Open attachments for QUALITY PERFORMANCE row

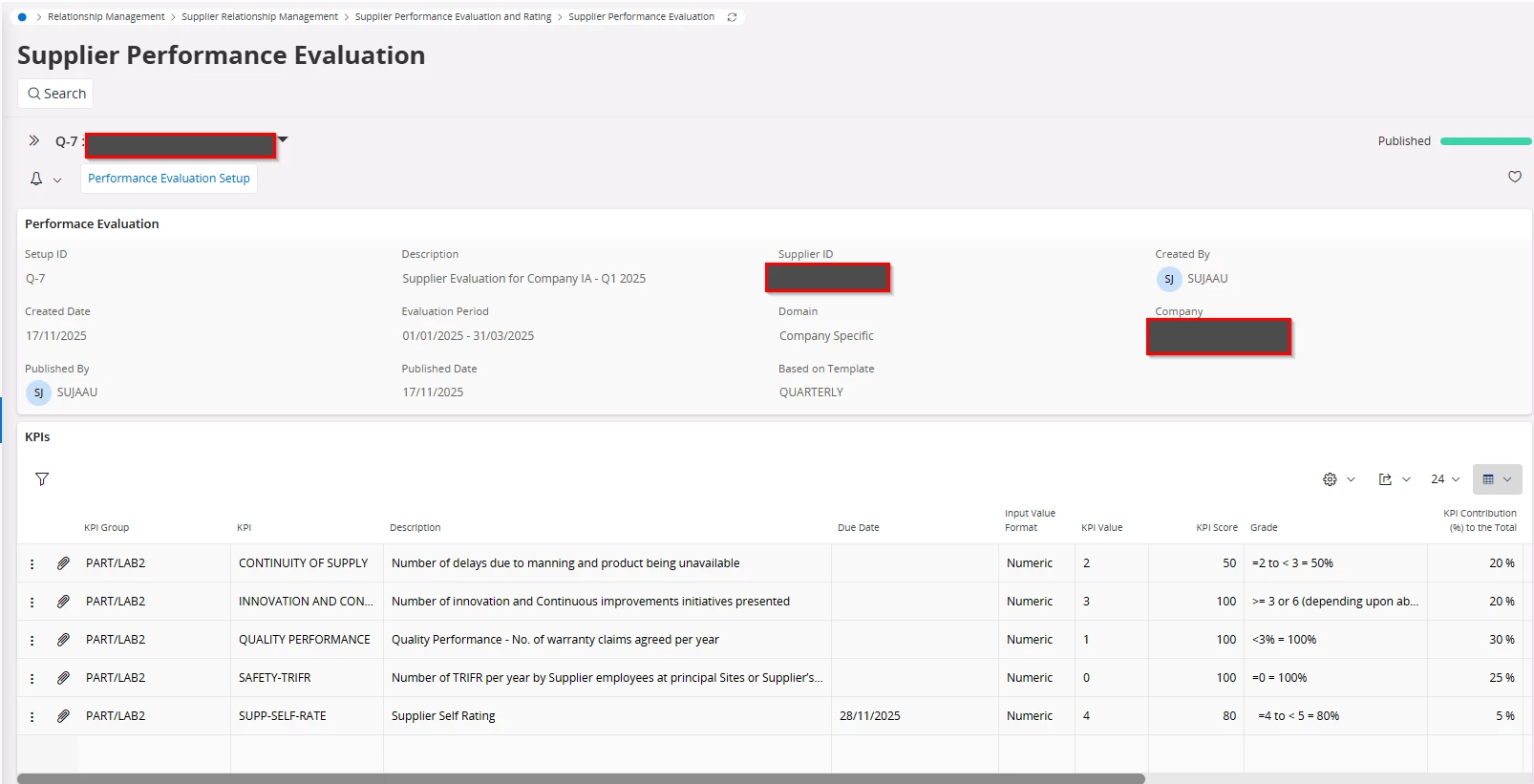point(63,640)
